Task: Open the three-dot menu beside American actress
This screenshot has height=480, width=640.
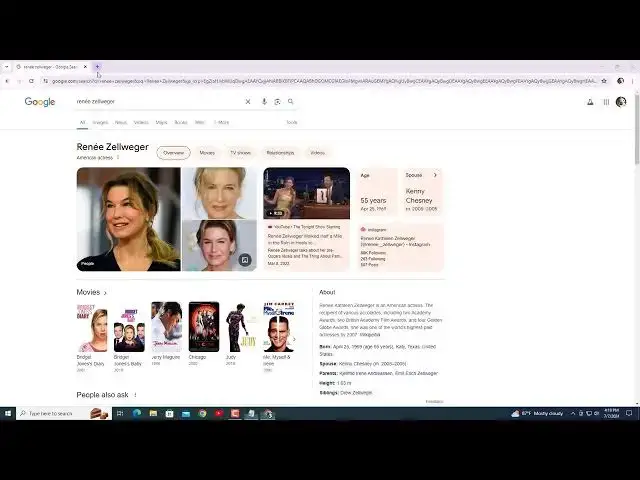Action: (118, 158)
